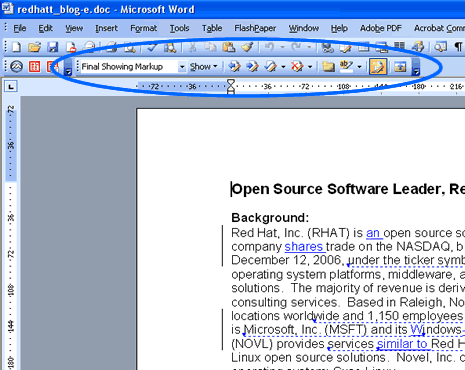This screenshot has height=370, width=465.
Task: Toggle the Reviewing Pane
Action: pos(400,66)
